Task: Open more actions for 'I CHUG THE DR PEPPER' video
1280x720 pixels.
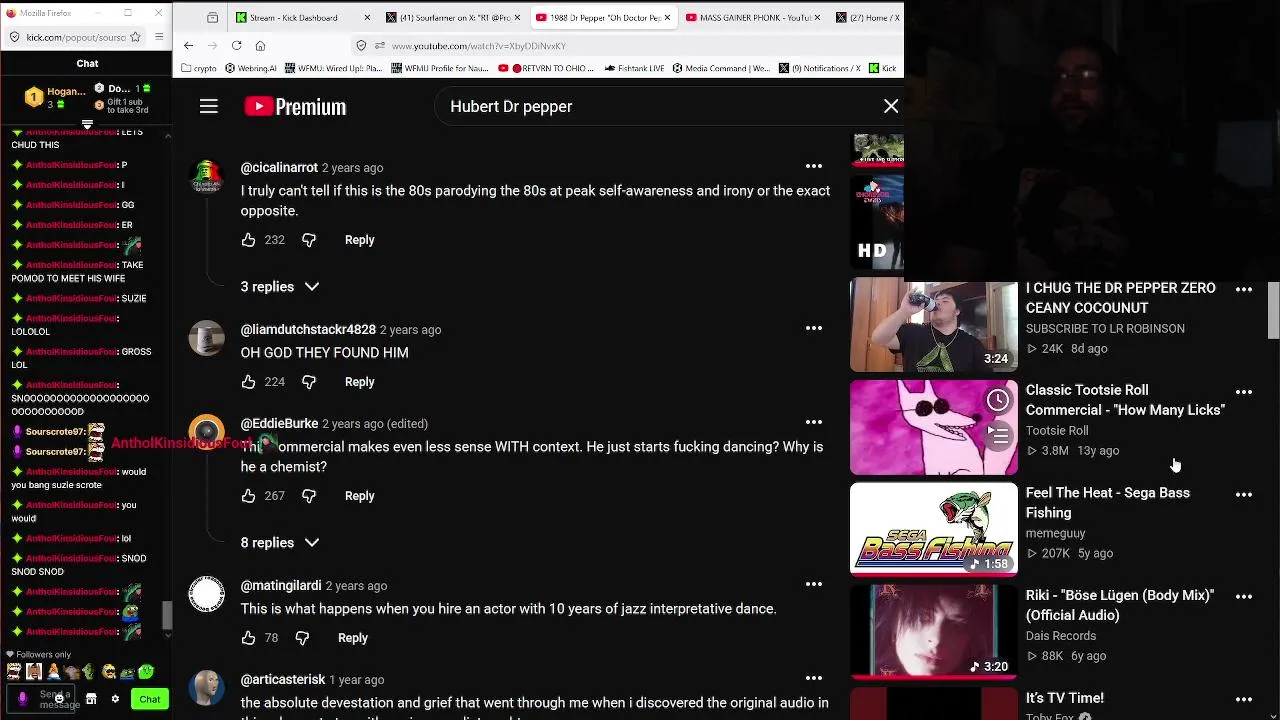Action: (x=1244, y=290)
